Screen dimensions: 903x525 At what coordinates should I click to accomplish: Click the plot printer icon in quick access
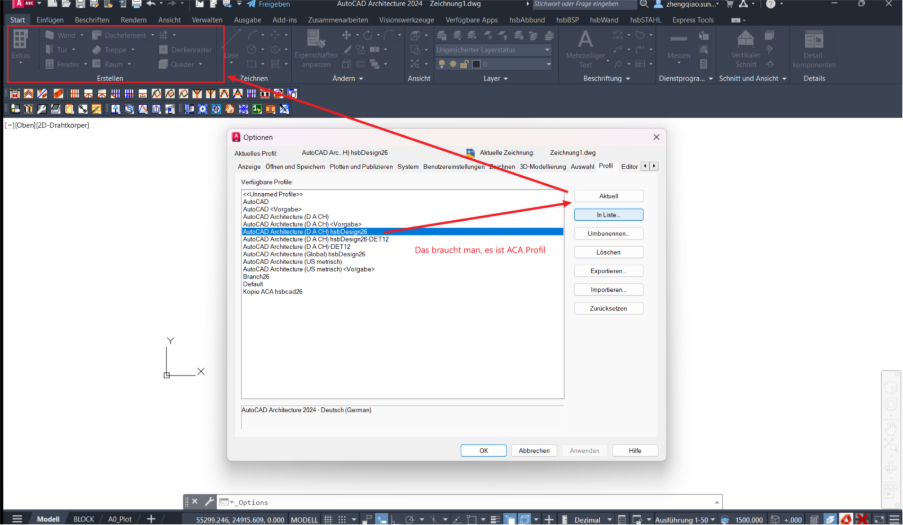[x=136, y=4]
